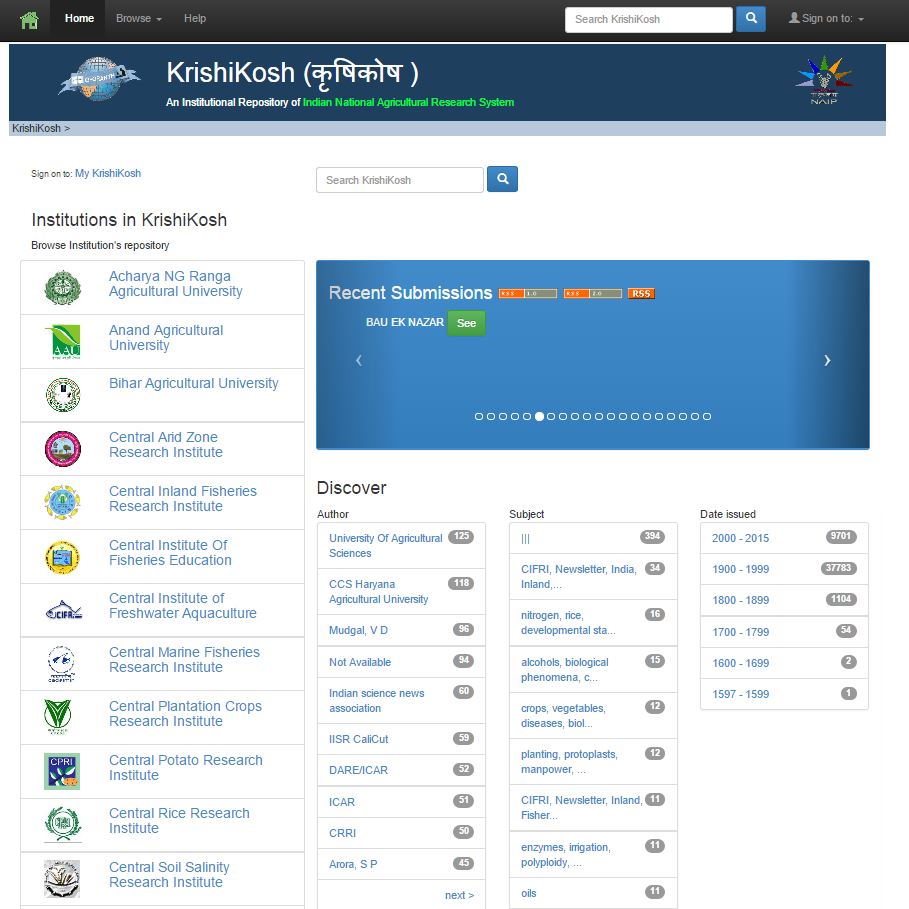Click Central Institute Of Fisheries Education logo
Image resolution: width=909 pixels, height=909 pixels.
point(63,557)
